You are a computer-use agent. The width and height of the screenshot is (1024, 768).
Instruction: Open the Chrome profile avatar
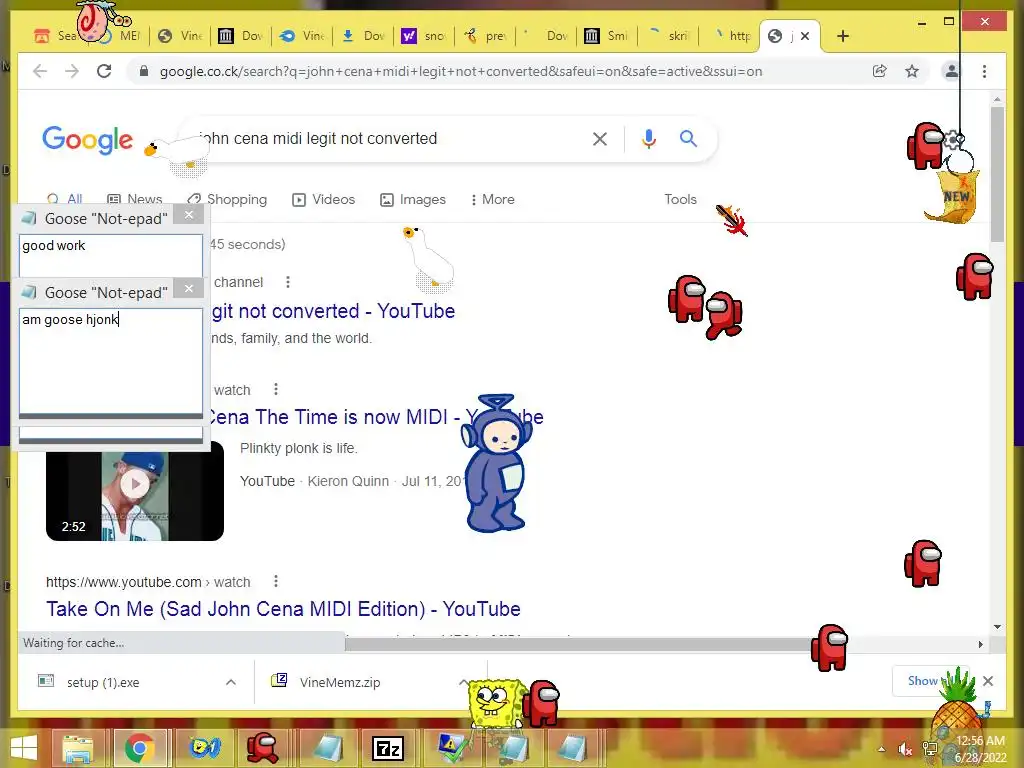tap(952, 71)
